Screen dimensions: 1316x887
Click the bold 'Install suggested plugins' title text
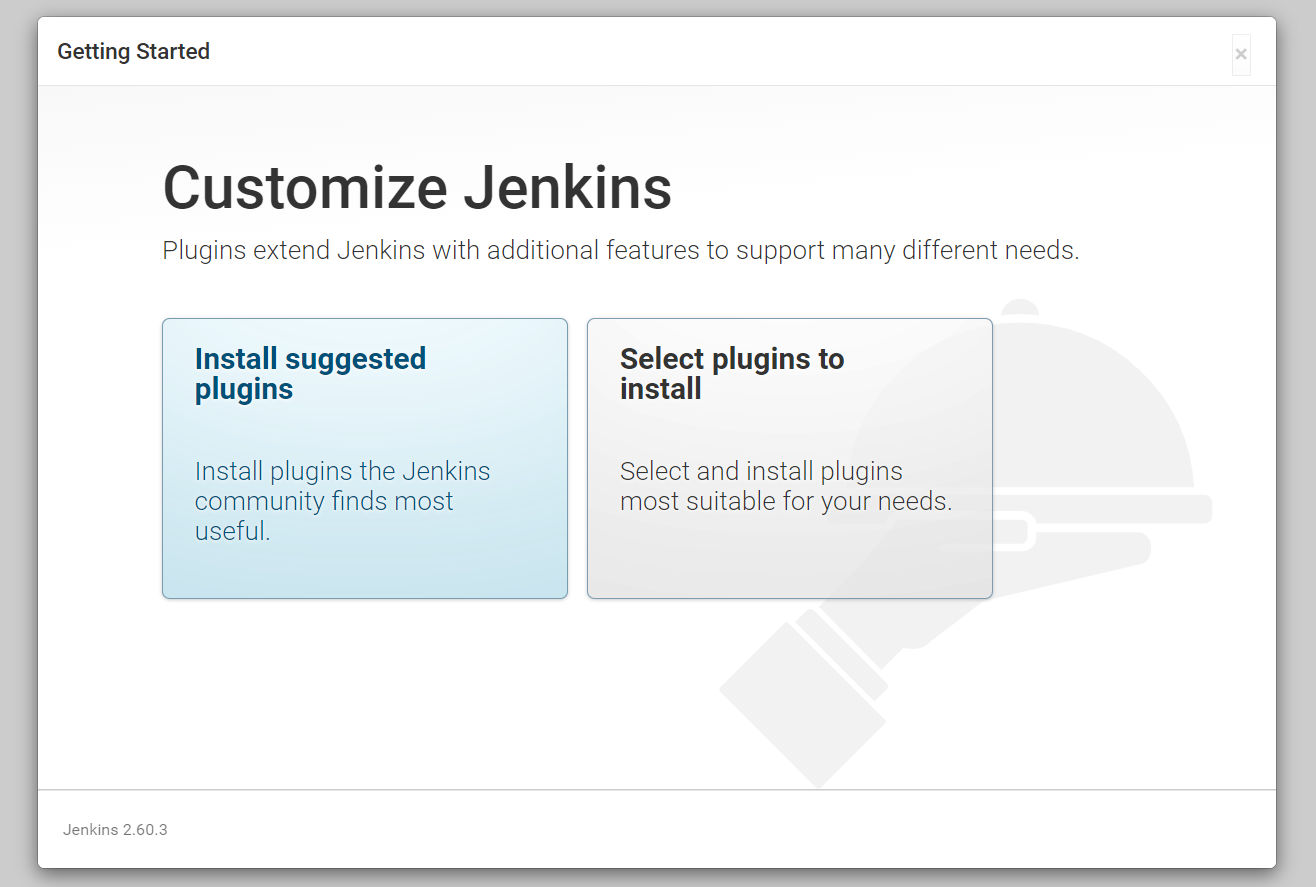[310, 373]
